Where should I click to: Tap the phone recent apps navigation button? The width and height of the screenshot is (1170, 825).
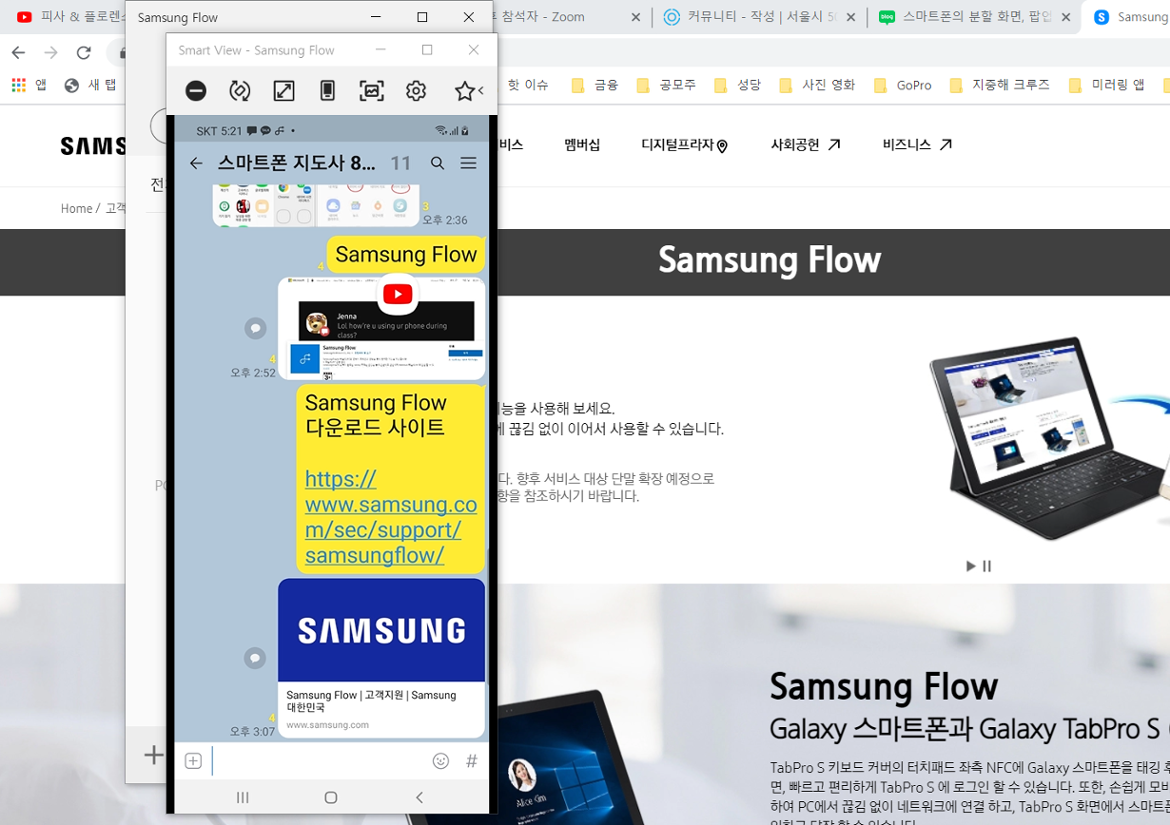(x=243, y=797)
